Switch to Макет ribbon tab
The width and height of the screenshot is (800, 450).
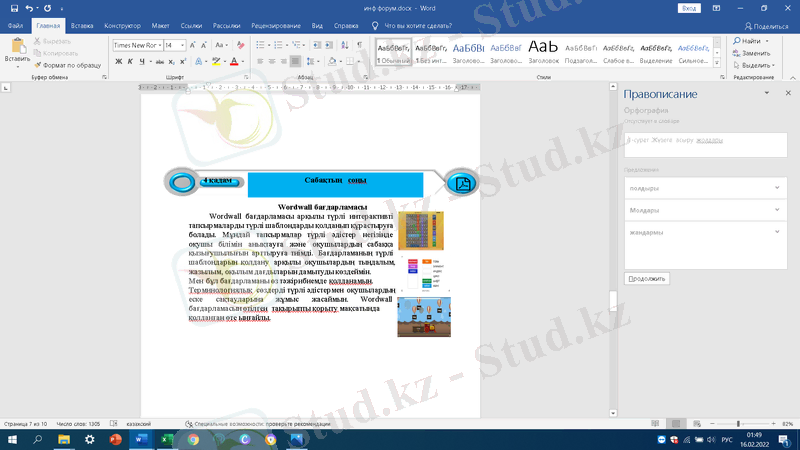[x=160, y=26]
